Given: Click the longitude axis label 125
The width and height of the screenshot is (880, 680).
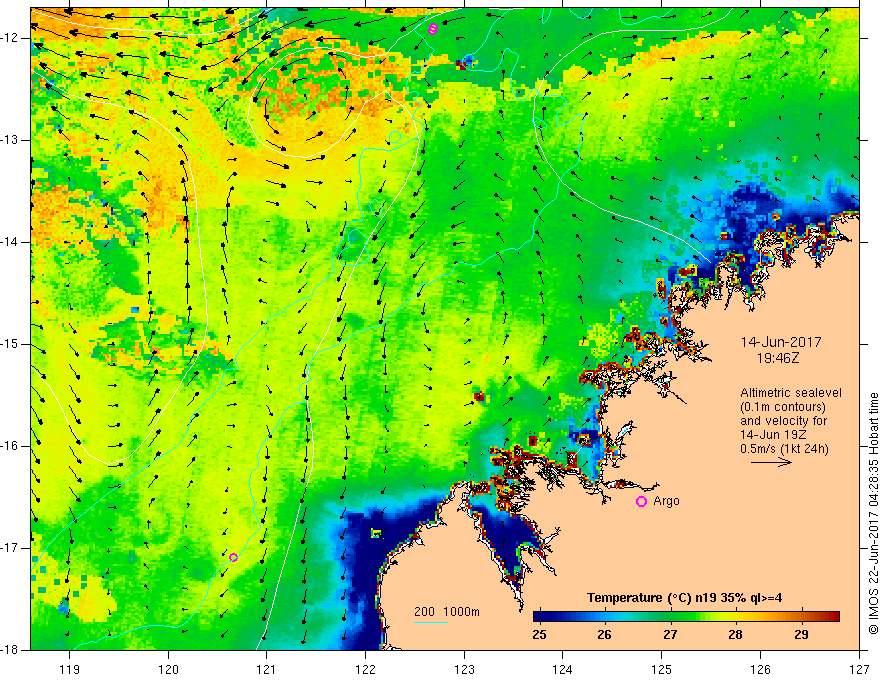Looking at the screenshot, I should pos(662,669).
